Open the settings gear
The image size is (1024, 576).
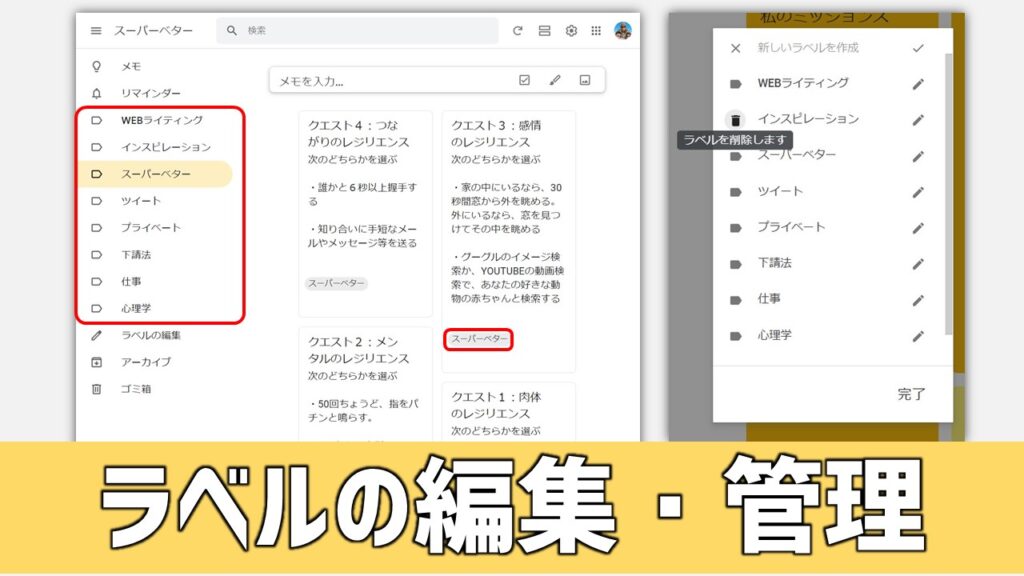coord(571,31)
